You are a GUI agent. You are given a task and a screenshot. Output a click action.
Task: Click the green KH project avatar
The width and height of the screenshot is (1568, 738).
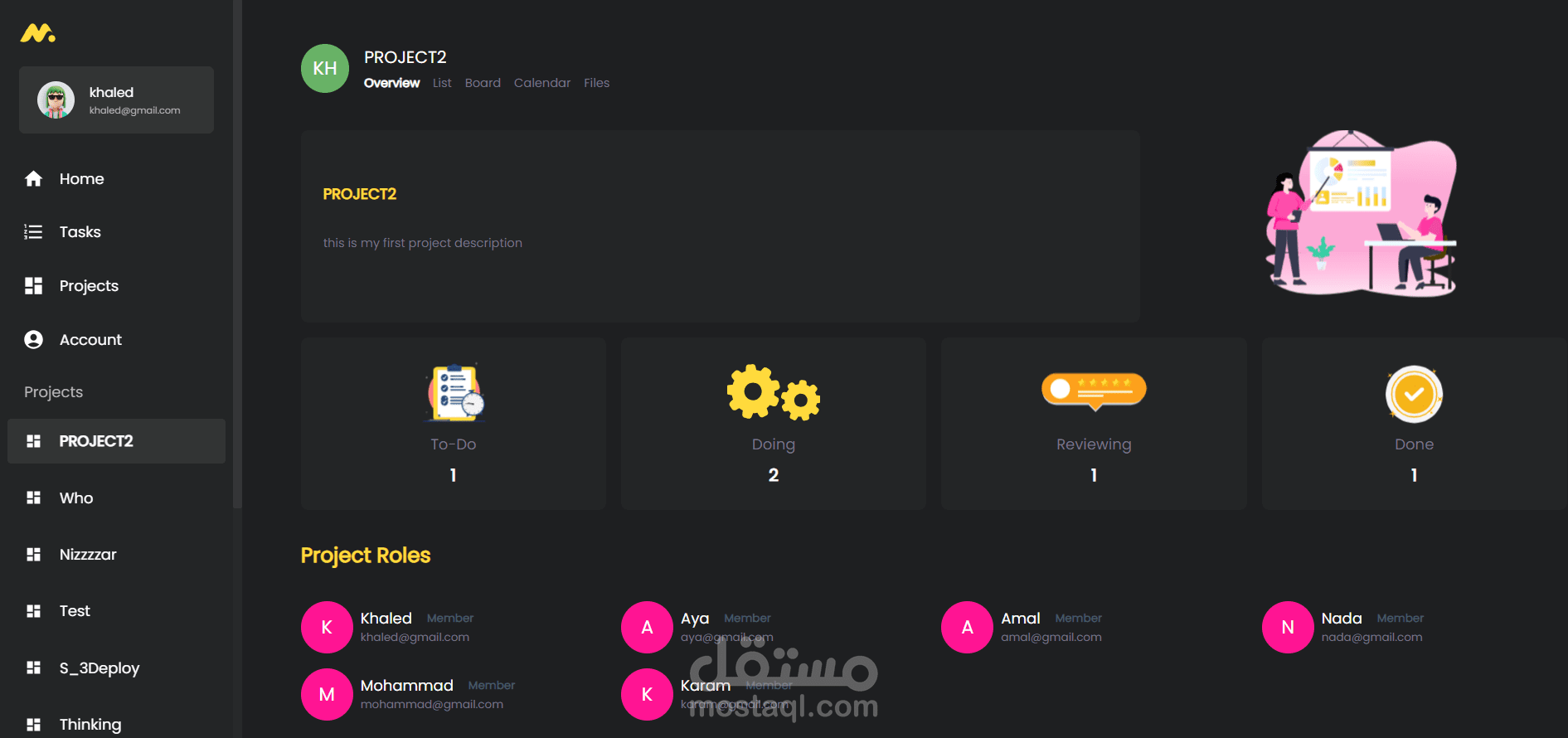(325, 68)
